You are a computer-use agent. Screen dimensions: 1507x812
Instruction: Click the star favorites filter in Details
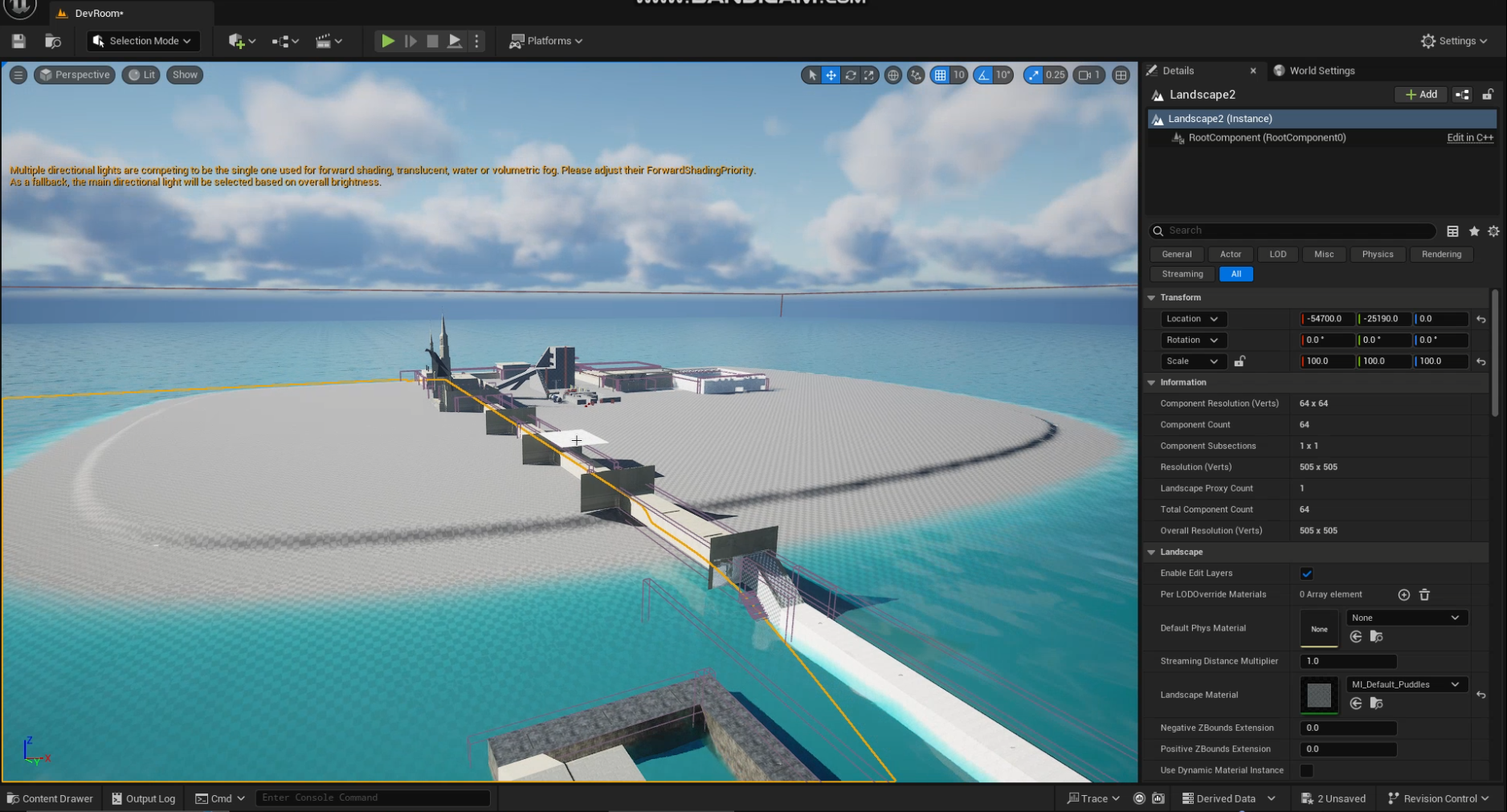click(x=1474, y=231)
